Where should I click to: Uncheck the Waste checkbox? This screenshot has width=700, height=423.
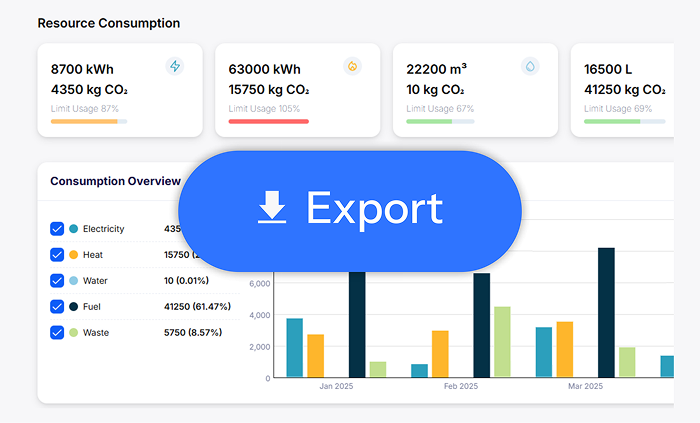click(57, 332)
